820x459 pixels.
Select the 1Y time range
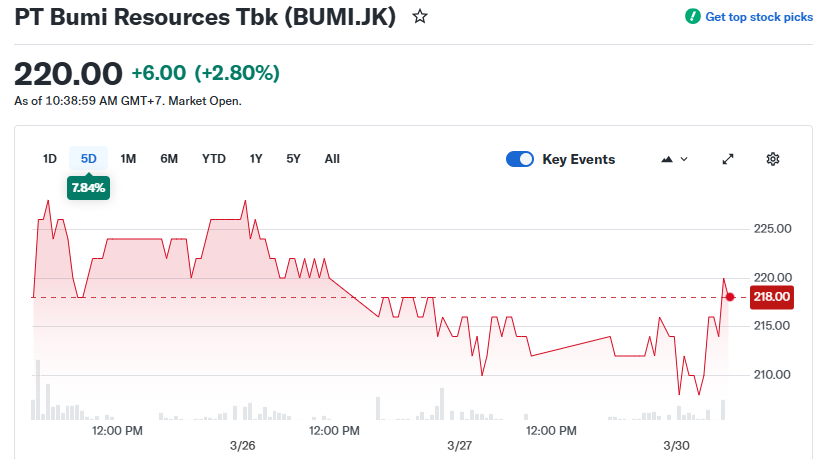pos(256,159)
